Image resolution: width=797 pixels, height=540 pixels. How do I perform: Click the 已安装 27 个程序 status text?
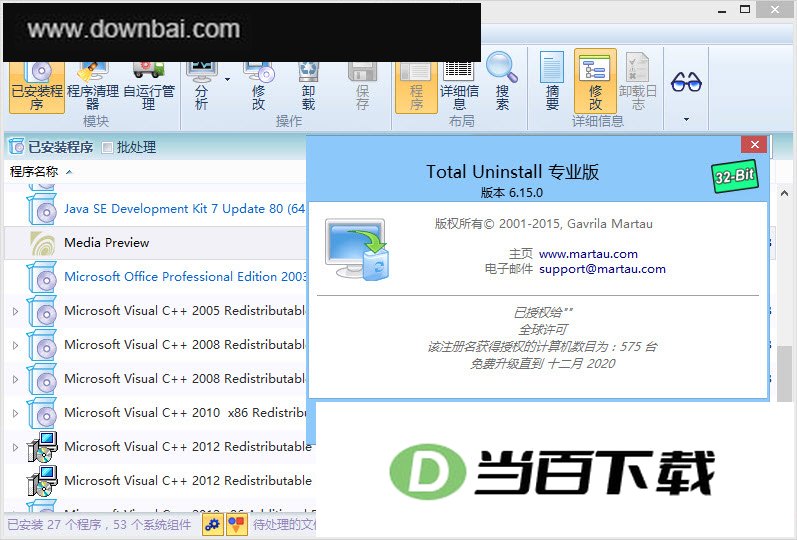[x=99, y=524]
